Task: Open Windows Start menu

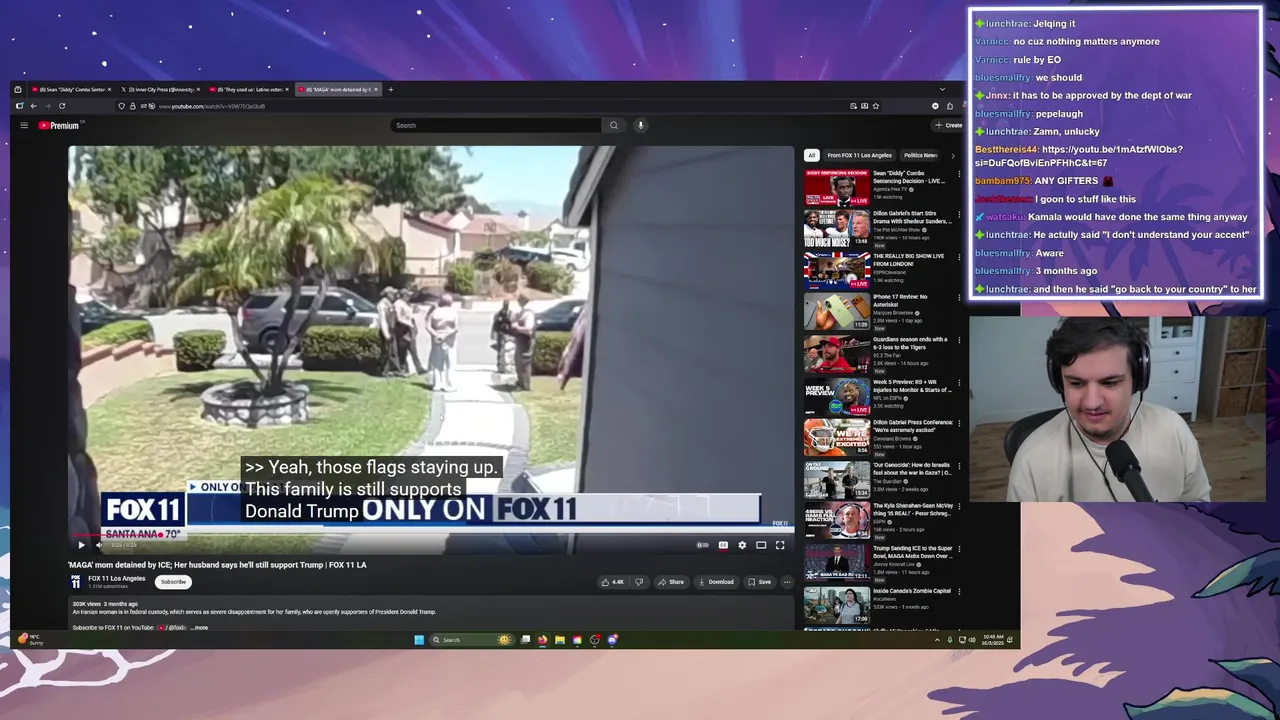Action: [x=419, y=640]
